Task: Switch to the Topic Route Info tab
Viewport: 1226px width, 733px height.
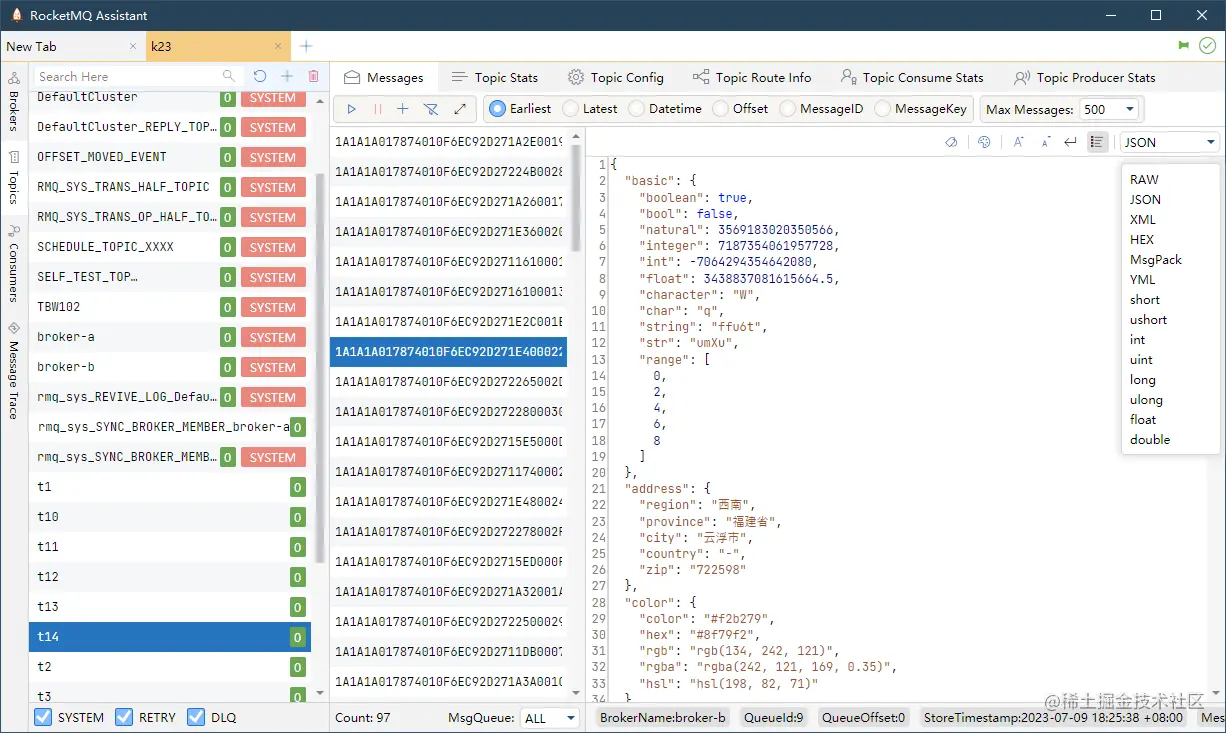Action: pos(751,77)
